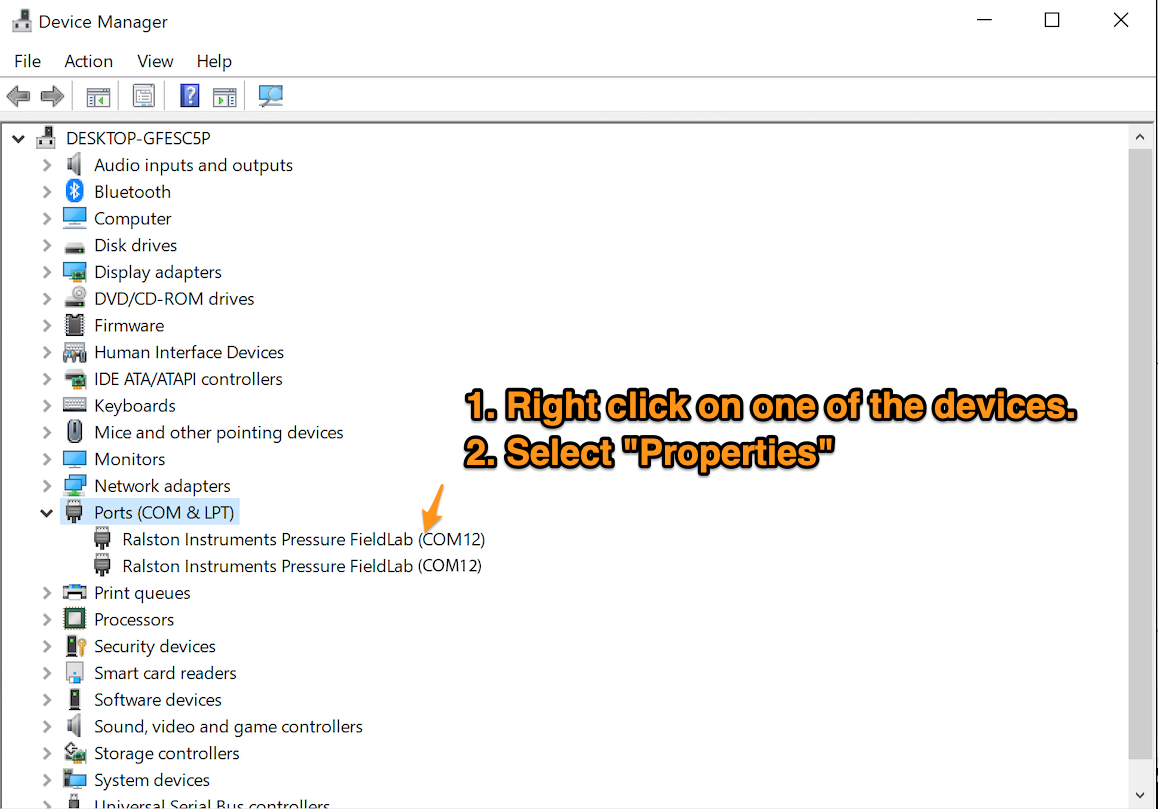
Task: Click the Network adapters icon
Action: point(75,485)
